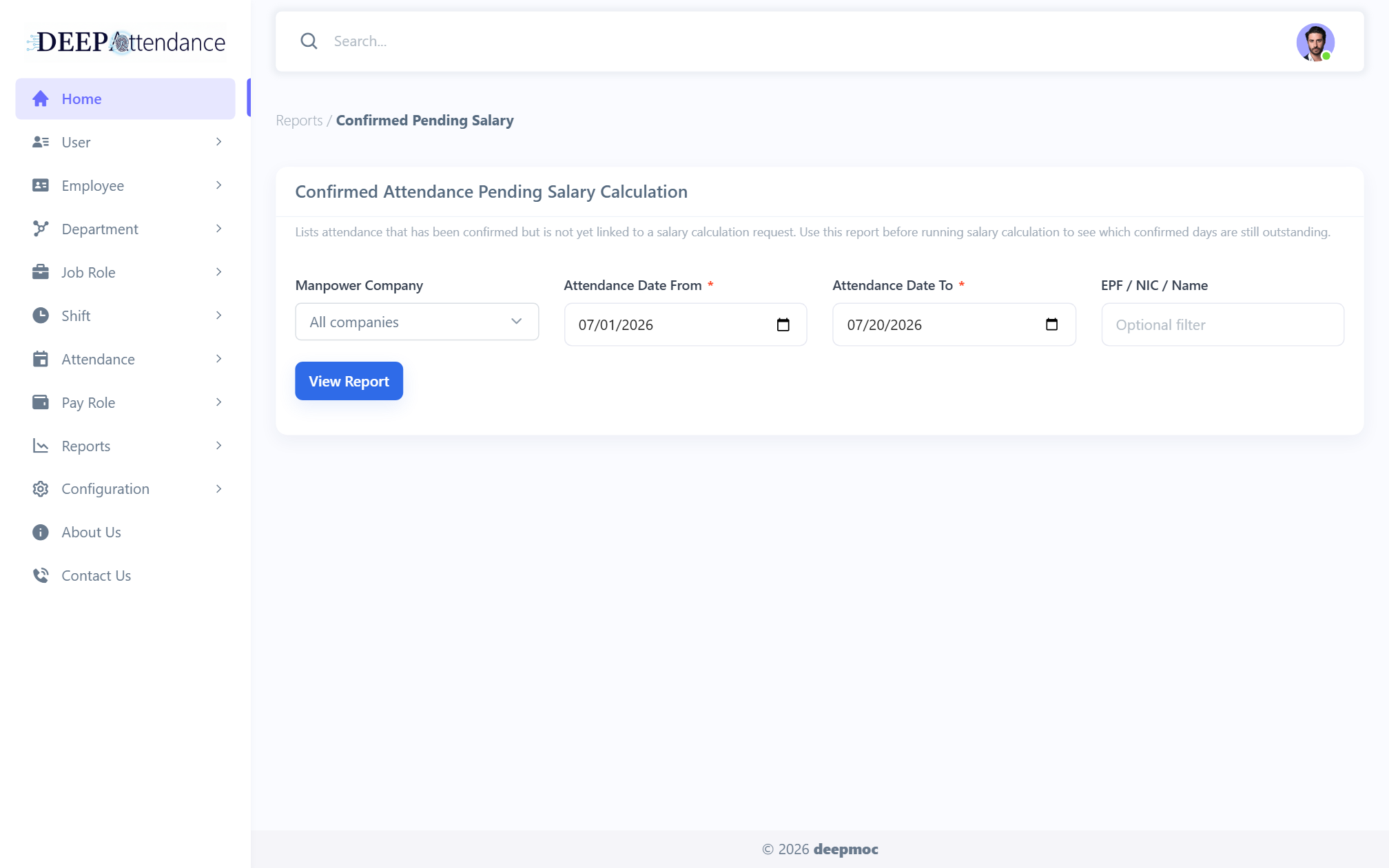
Task: Click the Contact Us phone icon
Action: pyautogui.click(x=41, y=576)
